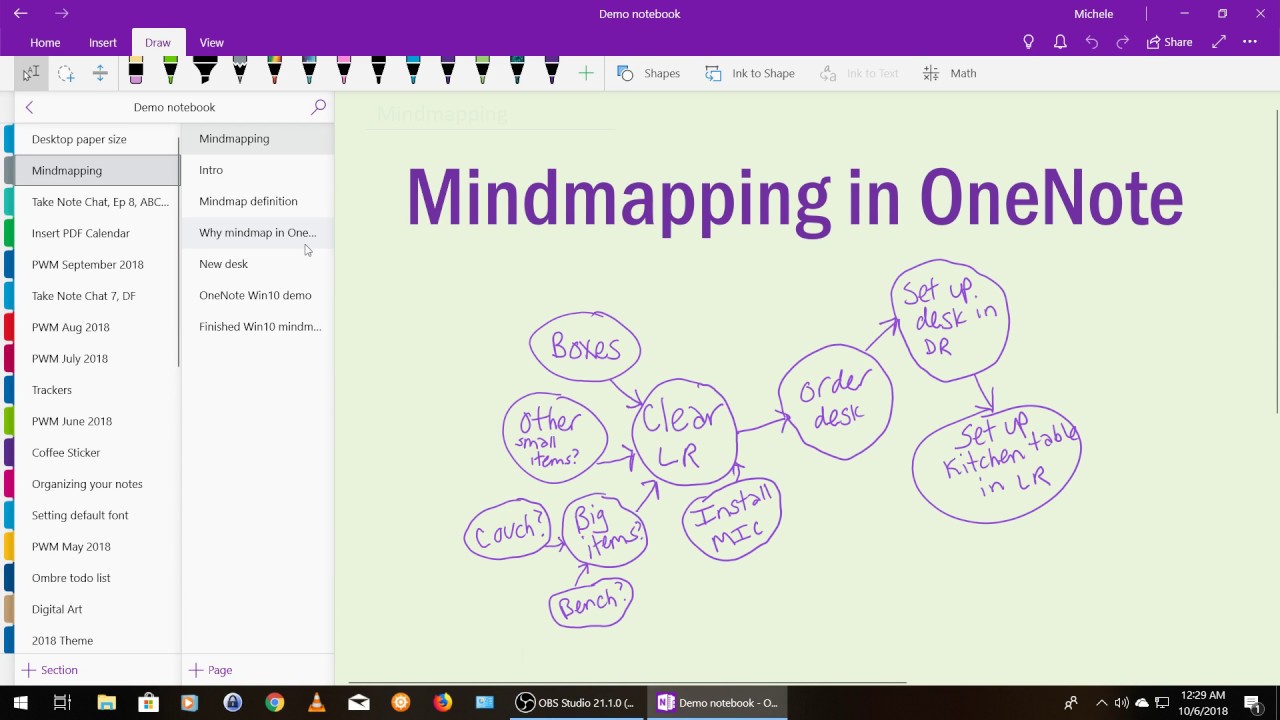Add a new pen with plus

[x=586, y=73]
